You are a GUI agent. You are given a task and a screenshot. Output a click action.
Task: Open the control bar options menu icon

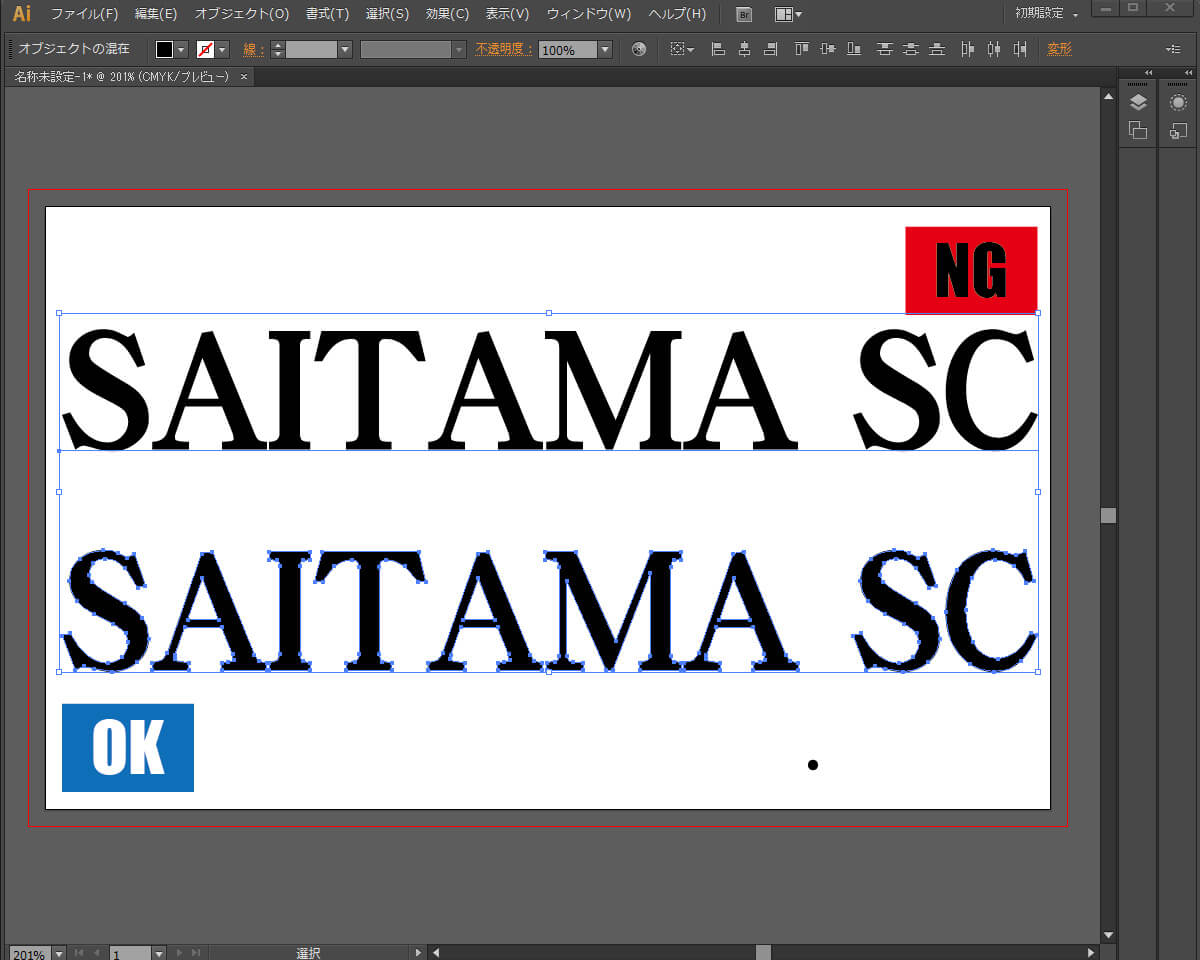pyautogui.click(x=1173, y=49)
